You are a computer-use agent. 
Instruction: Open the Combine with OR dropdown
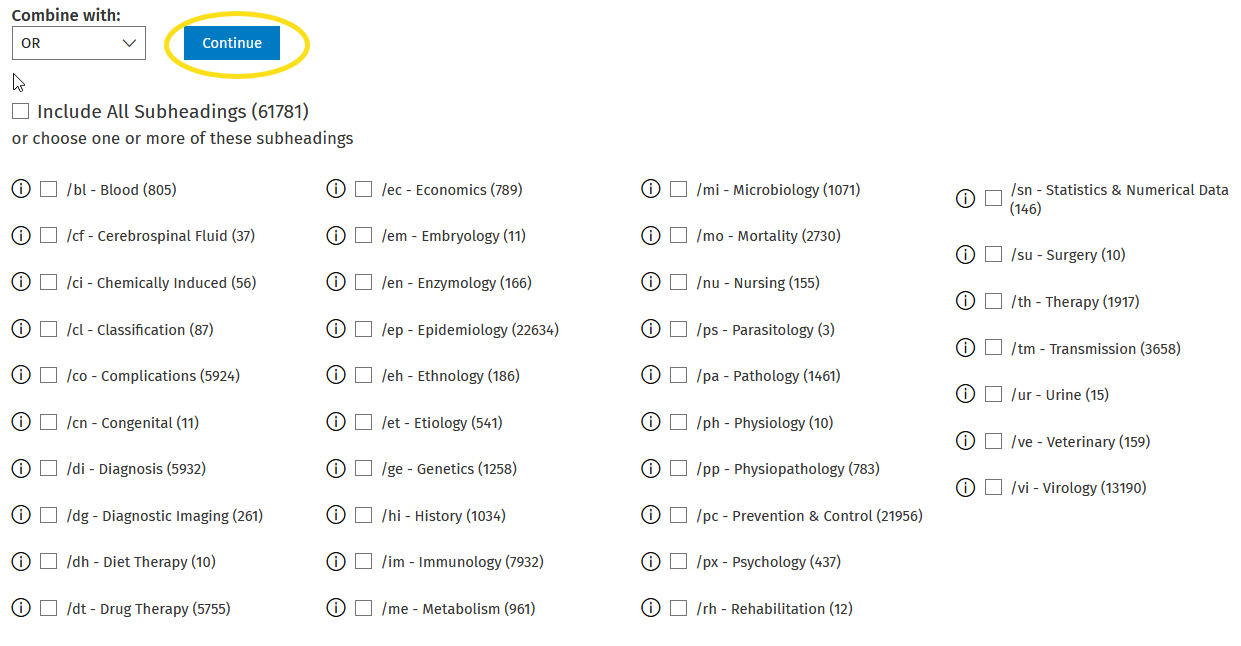(79, 43)
